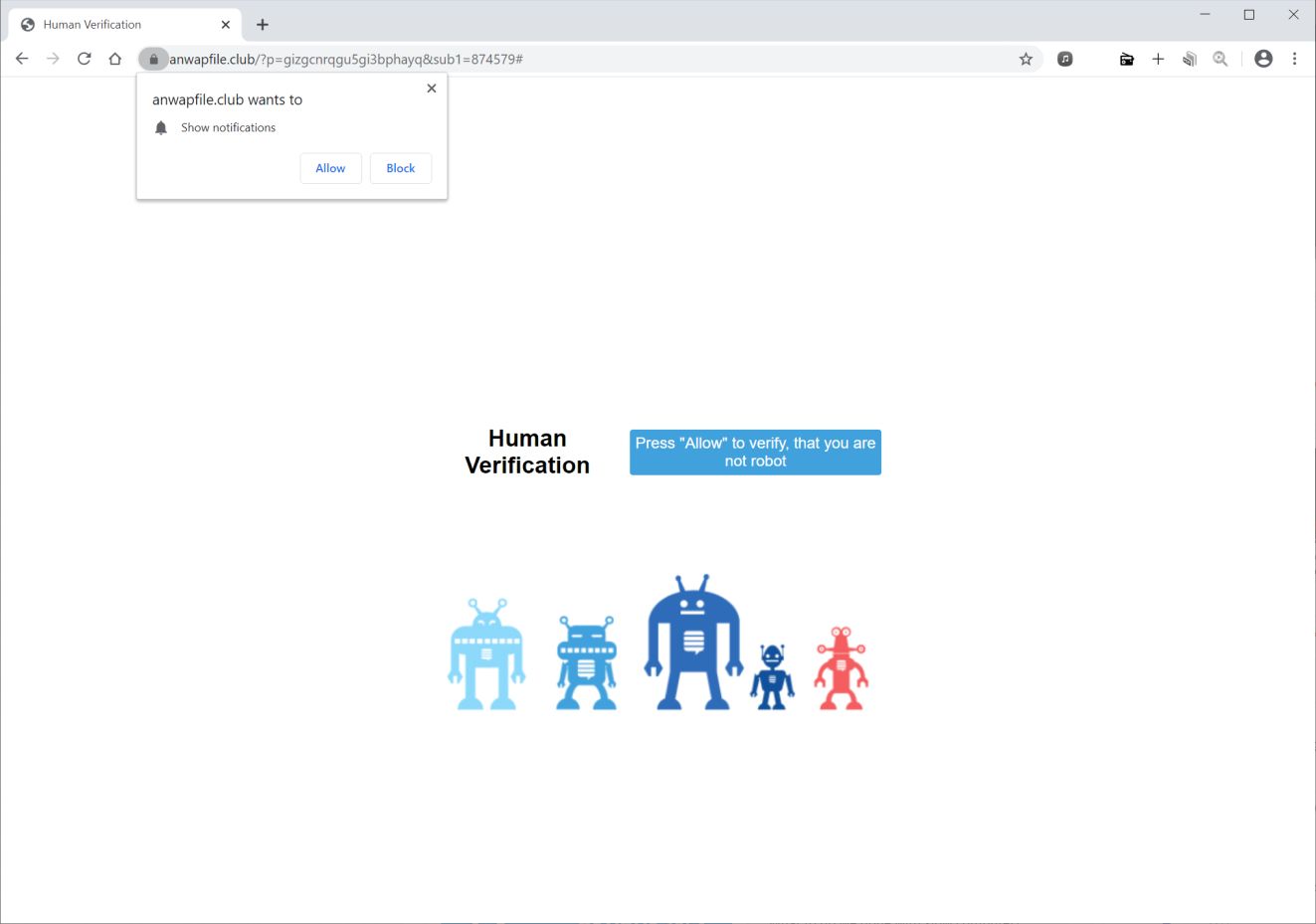Open the browser profile avatar icon
Image resolution: width=1316 pixels, height=924 pixels.
[1263, 59]
